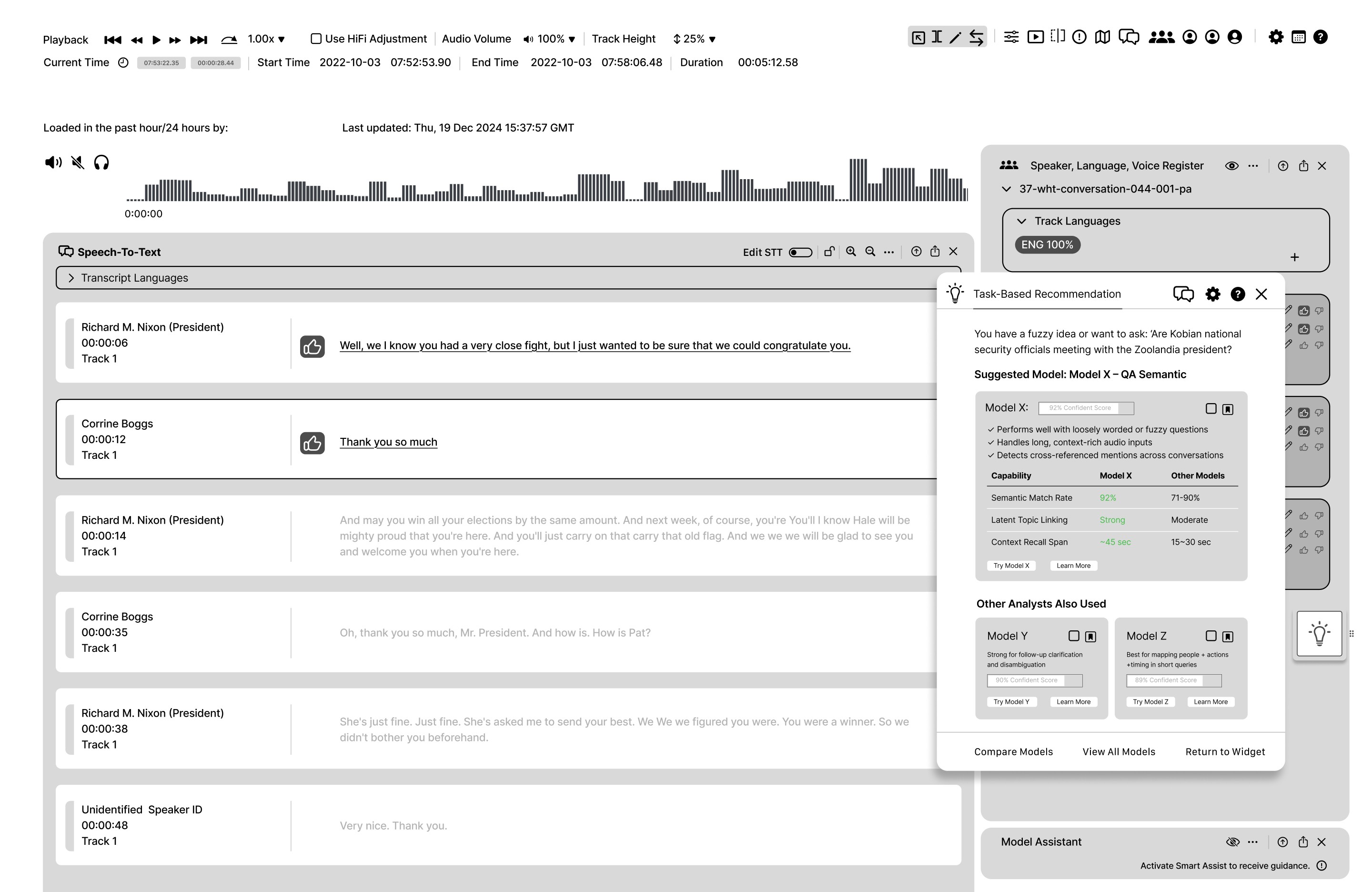Image resolution: width=1372 pixels, height=892 pixels.
Task: Click the headphones icon above the waveform
Action: [x=101, y=162]
